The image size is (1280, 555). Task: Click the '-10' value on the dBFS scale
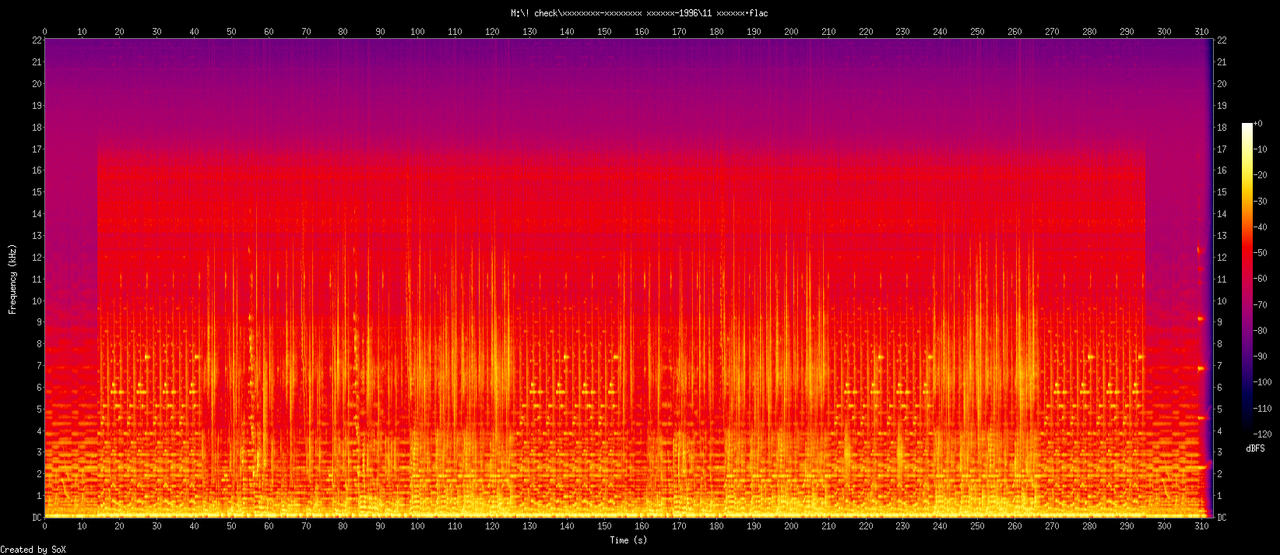point(1261,149)
